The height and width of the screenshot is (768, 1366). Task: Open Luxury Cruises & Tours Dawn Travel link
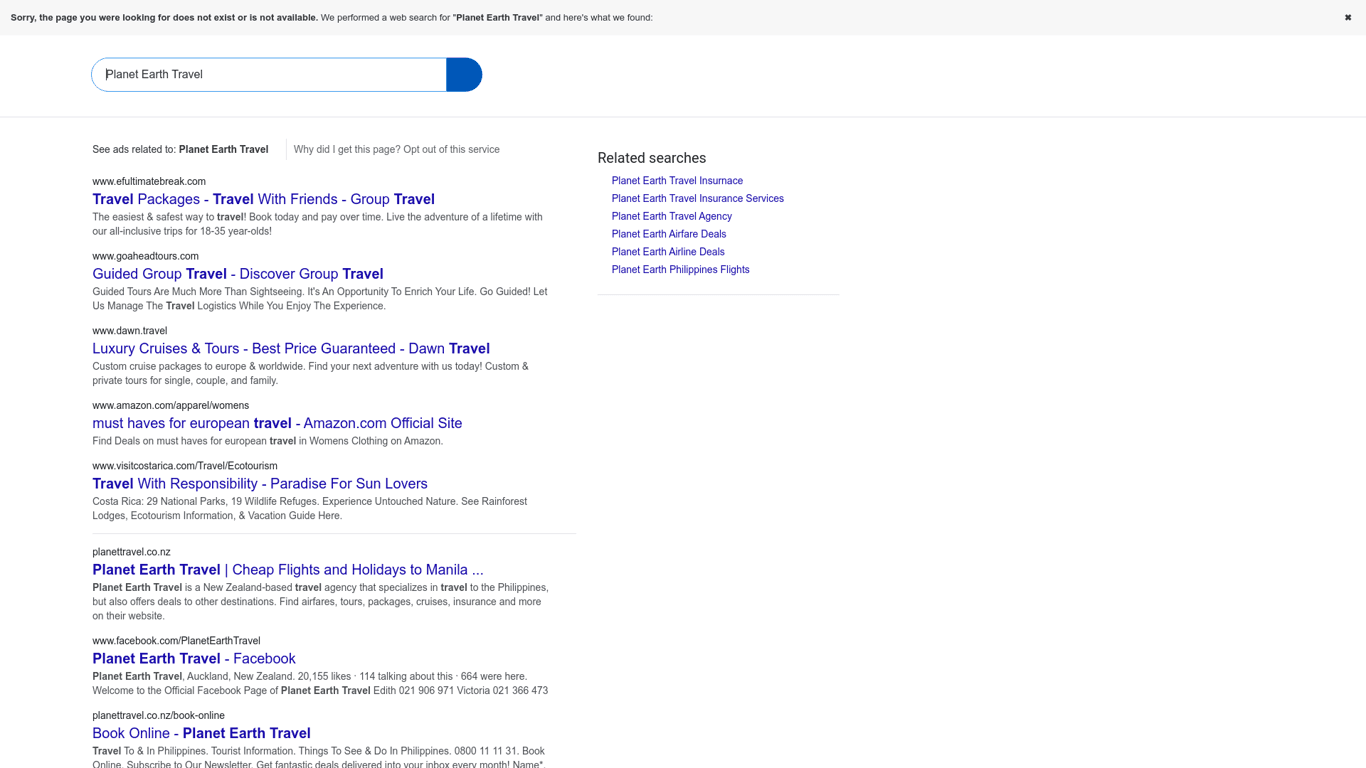(290, 349)
